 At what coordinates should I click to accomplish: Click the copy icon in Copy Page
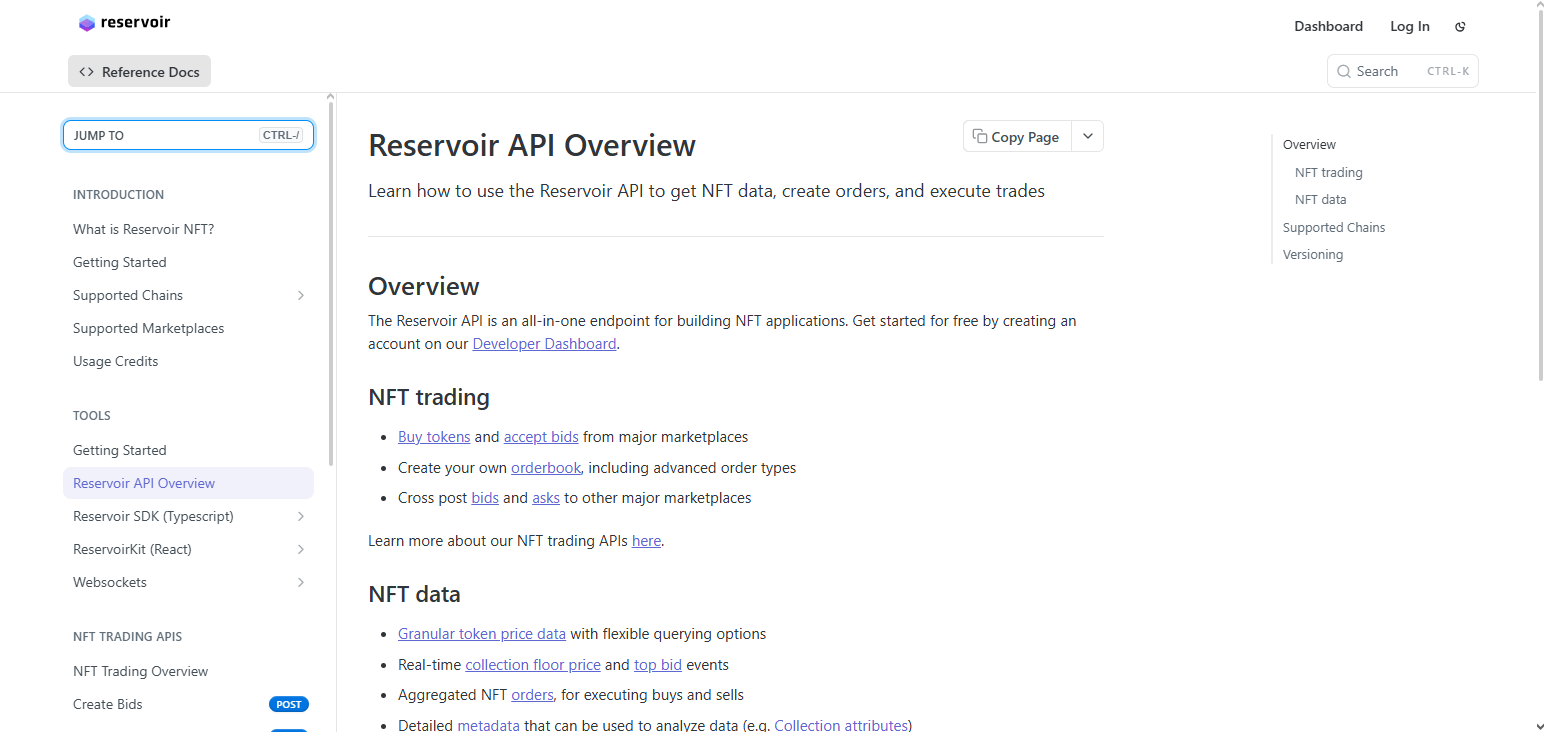point(980,137)
